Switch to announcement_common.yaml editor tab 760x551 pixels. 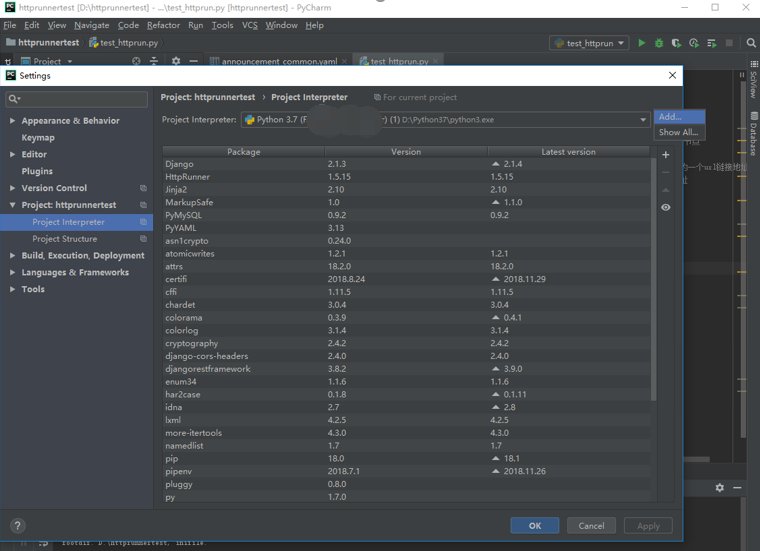[279, 61]
